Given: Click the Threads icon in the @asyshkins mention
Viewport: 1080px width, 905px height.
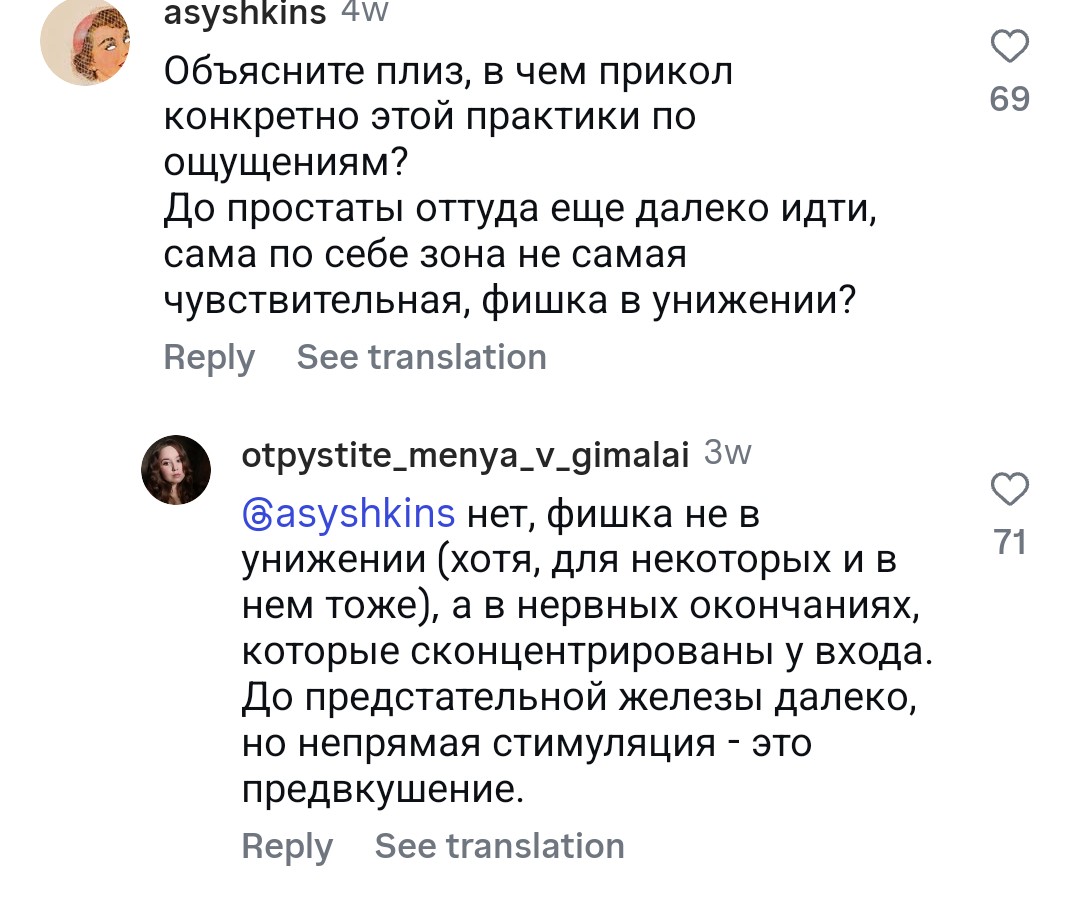Looking at the screenshot, I should coord(258,515).
